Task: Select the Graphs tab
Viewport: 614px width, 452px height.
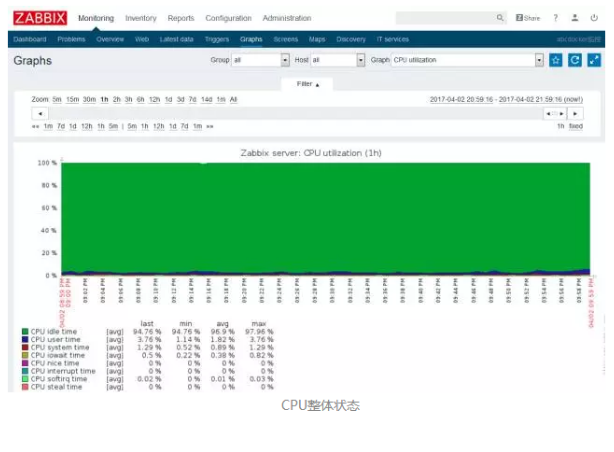Action: [251, 39]
